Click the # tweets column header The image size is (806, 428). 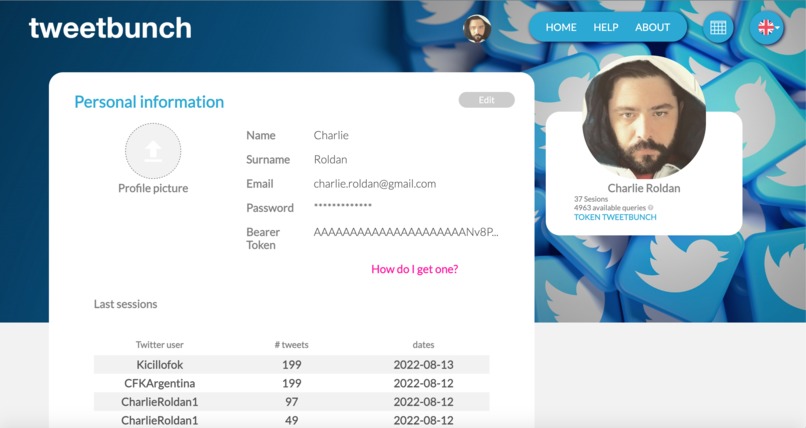[x=291, y=345]
